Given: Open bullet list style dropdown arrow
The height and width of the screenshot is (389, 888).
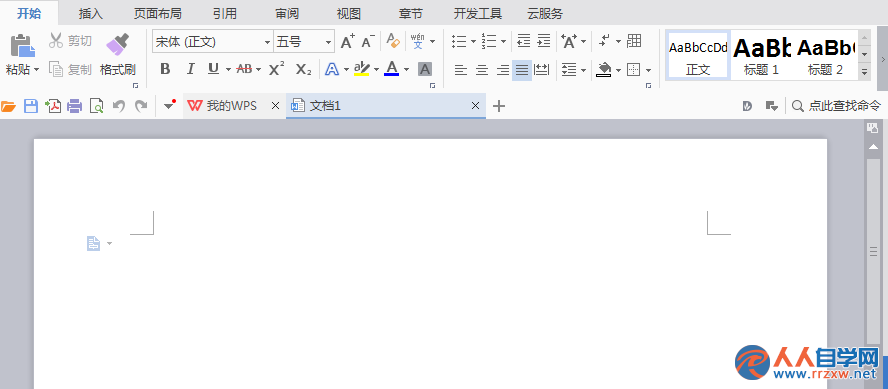Looking at the screenshot, I should pos(473,41).
